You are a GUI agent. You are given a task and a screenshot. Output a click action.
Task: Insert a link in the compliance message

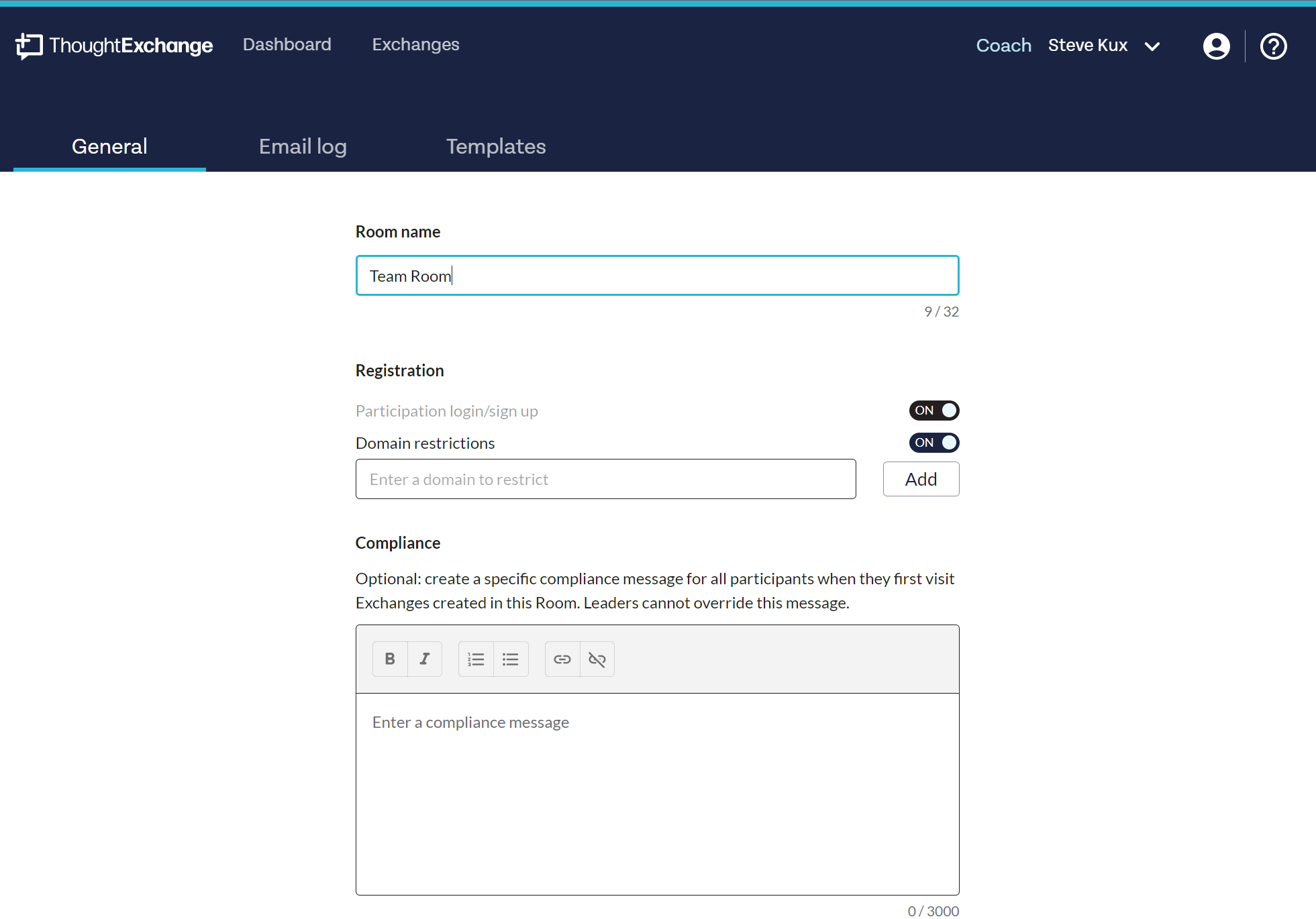pos(562,659)
